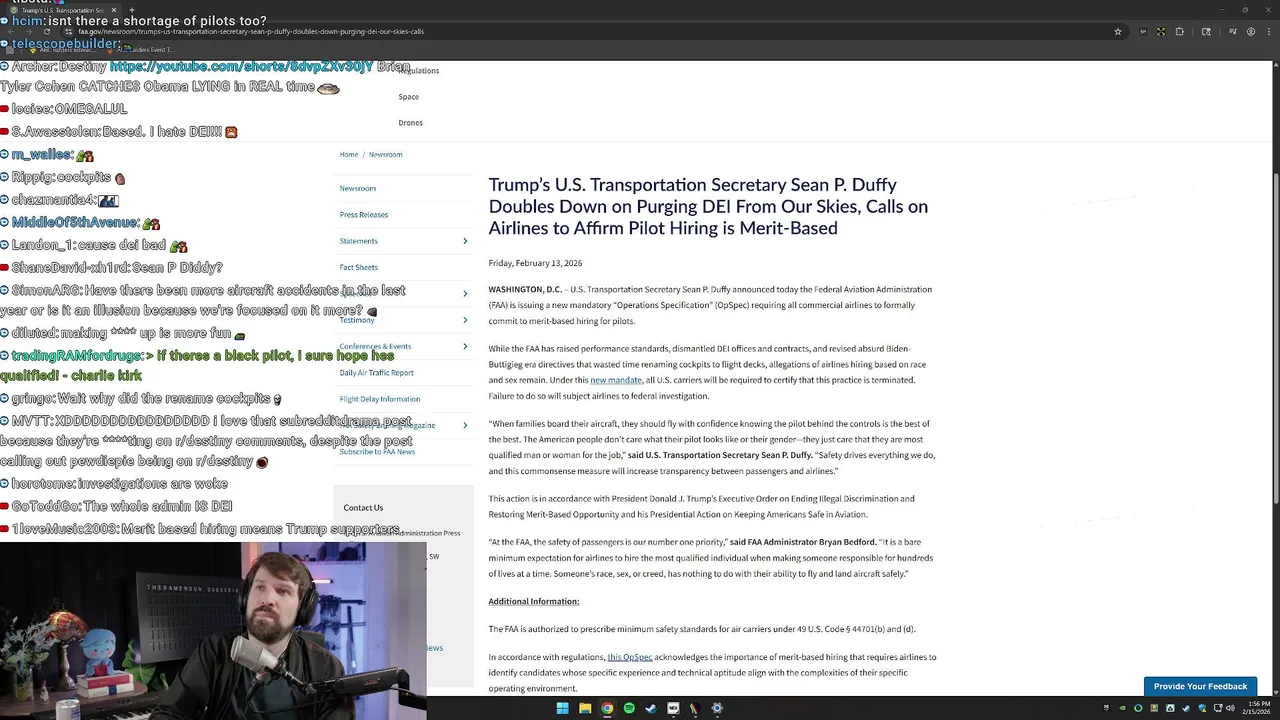
Task: Follow the 'new mandate' article link
Action: coord(616,380)
